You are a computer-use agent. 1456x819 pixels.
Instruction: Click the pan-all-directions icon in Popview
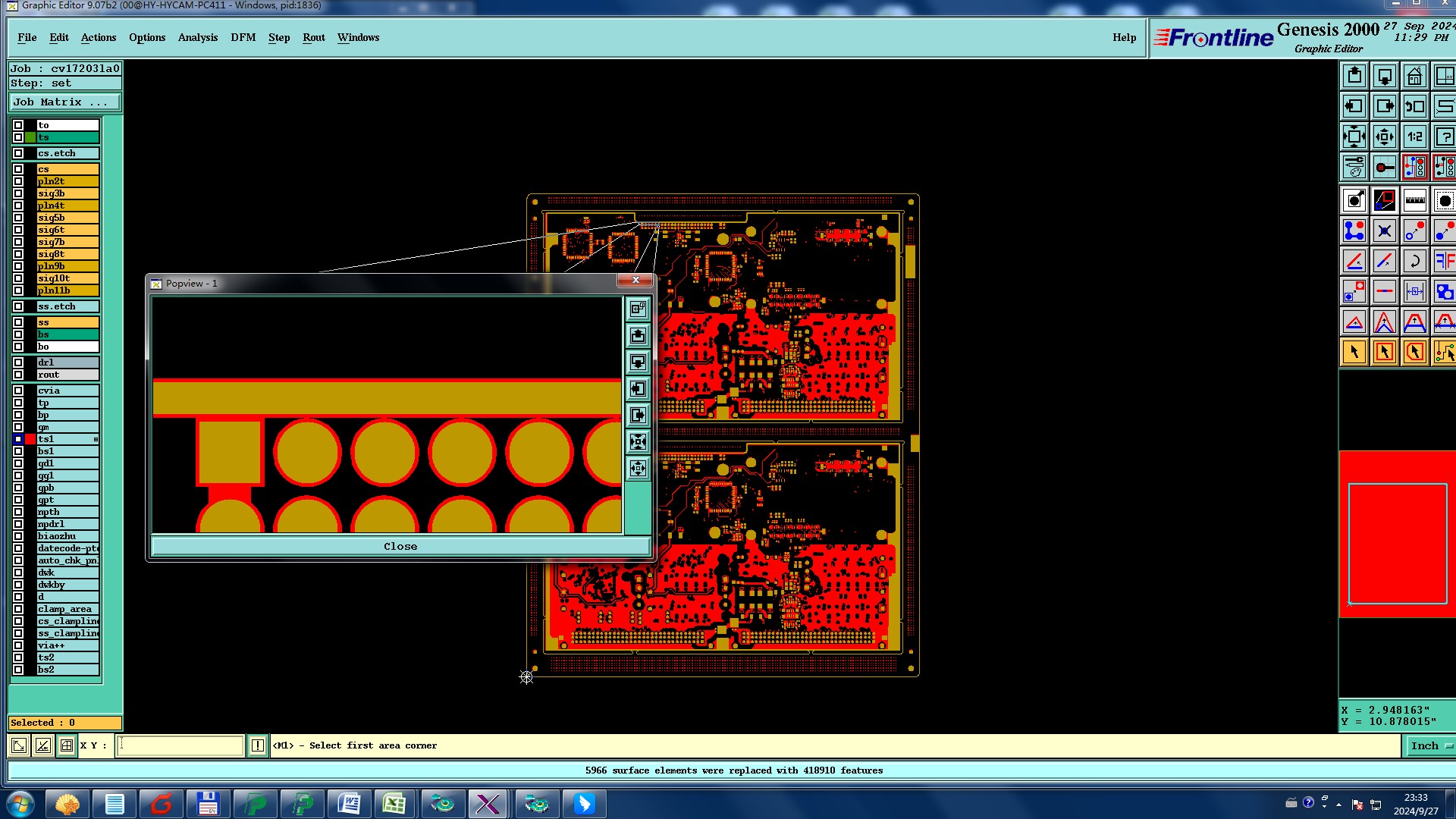[x=638, y=469]
